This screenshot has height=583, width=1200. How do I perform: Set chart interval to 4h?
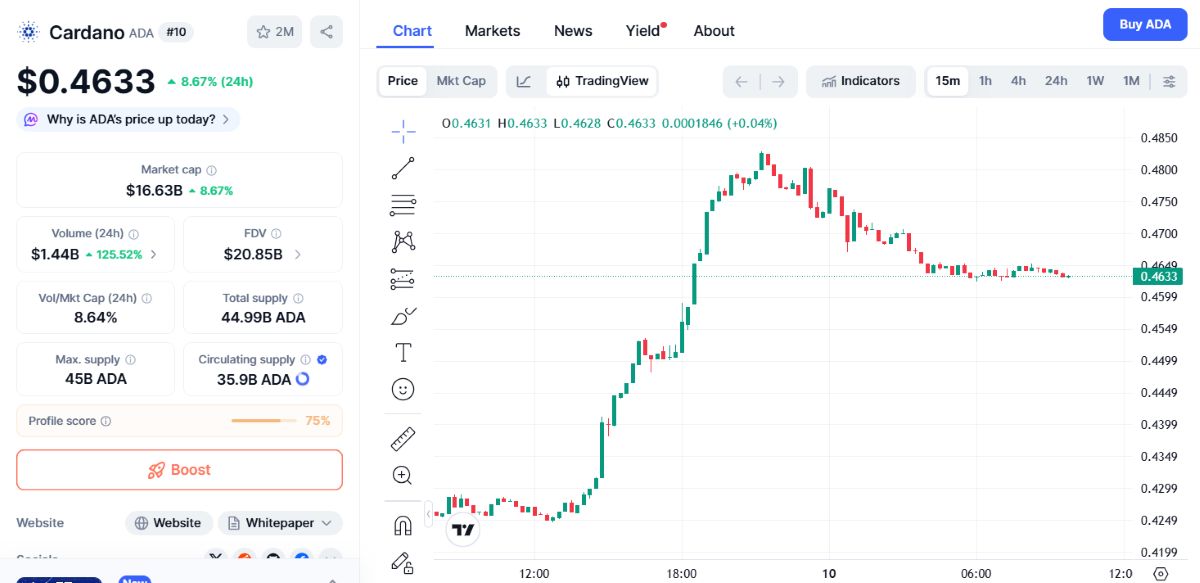[x=1018, y=81]
